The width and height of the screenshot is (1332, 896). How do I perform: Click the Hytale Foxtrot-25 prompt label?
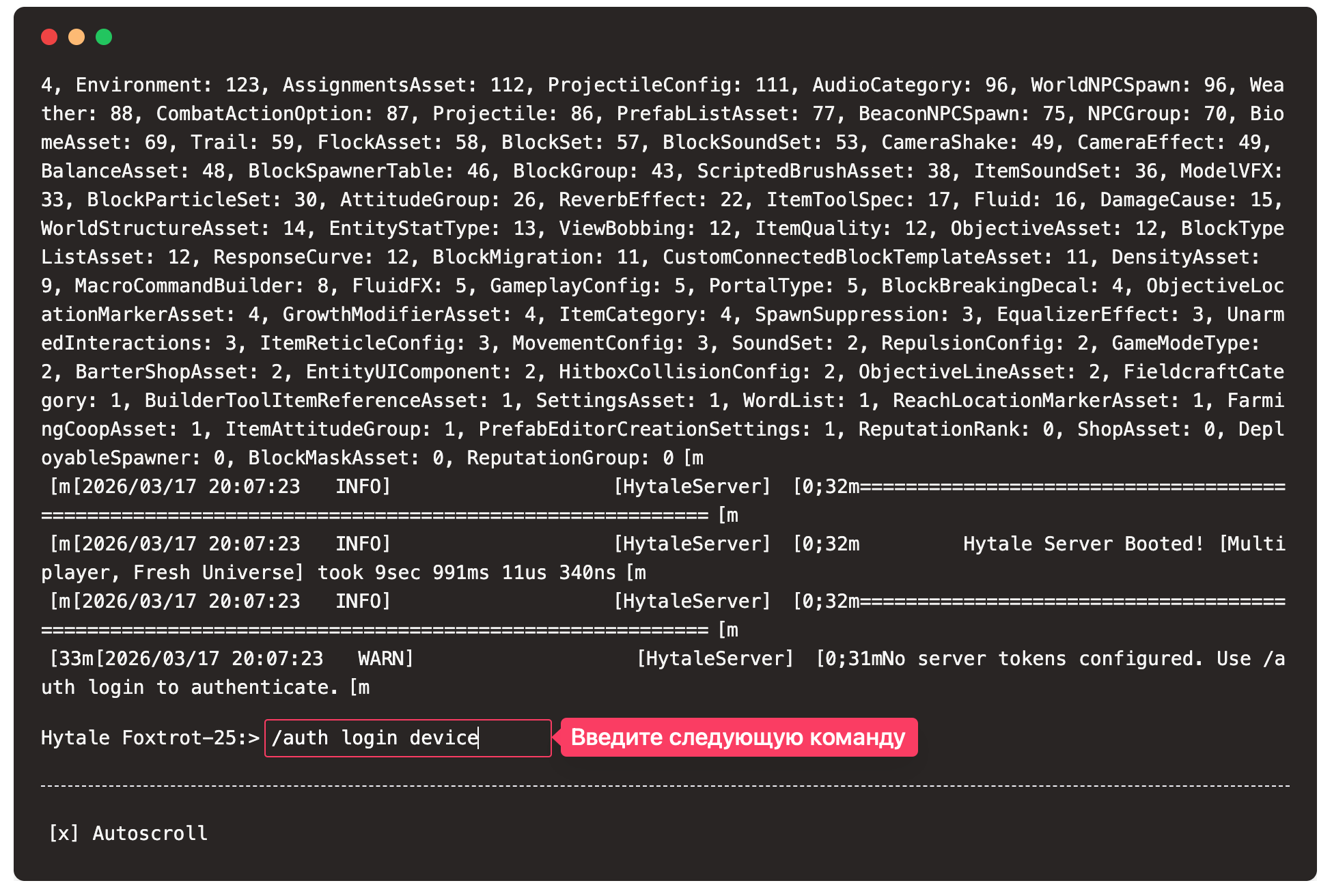coord(149,738)
